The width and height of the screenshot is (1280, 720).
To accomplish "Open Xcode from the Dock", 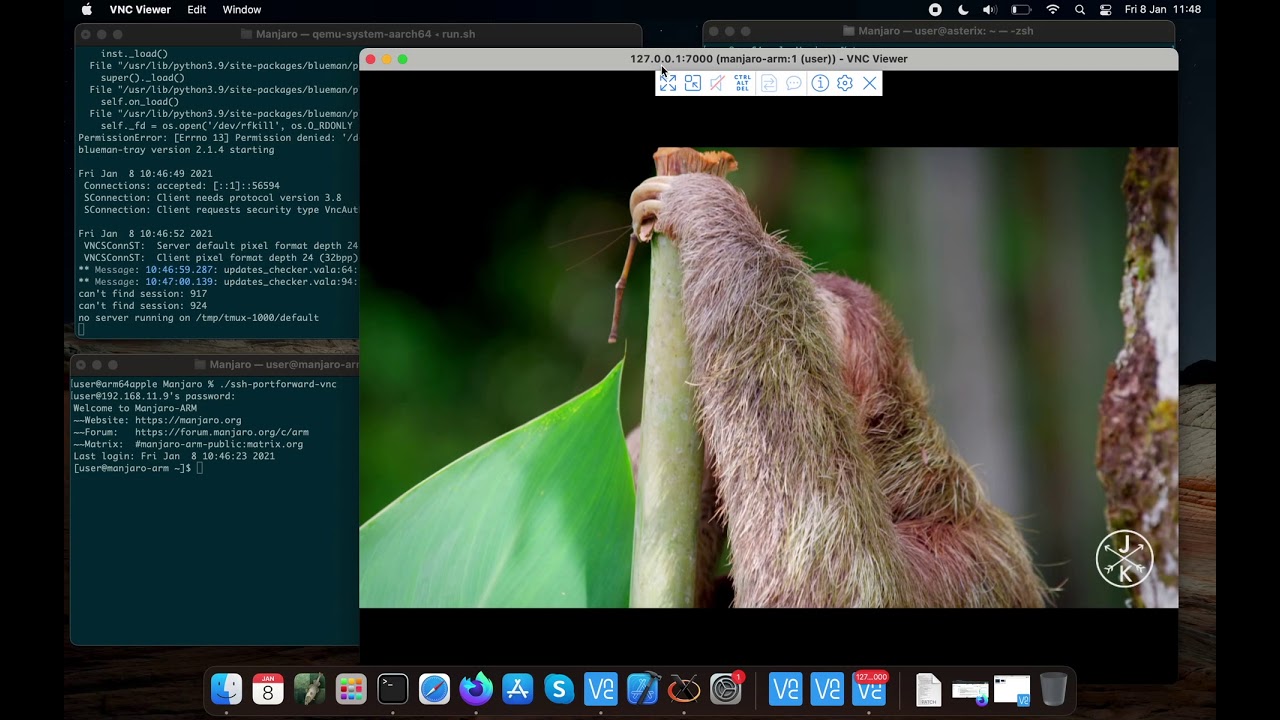I will tap(642, 689).
